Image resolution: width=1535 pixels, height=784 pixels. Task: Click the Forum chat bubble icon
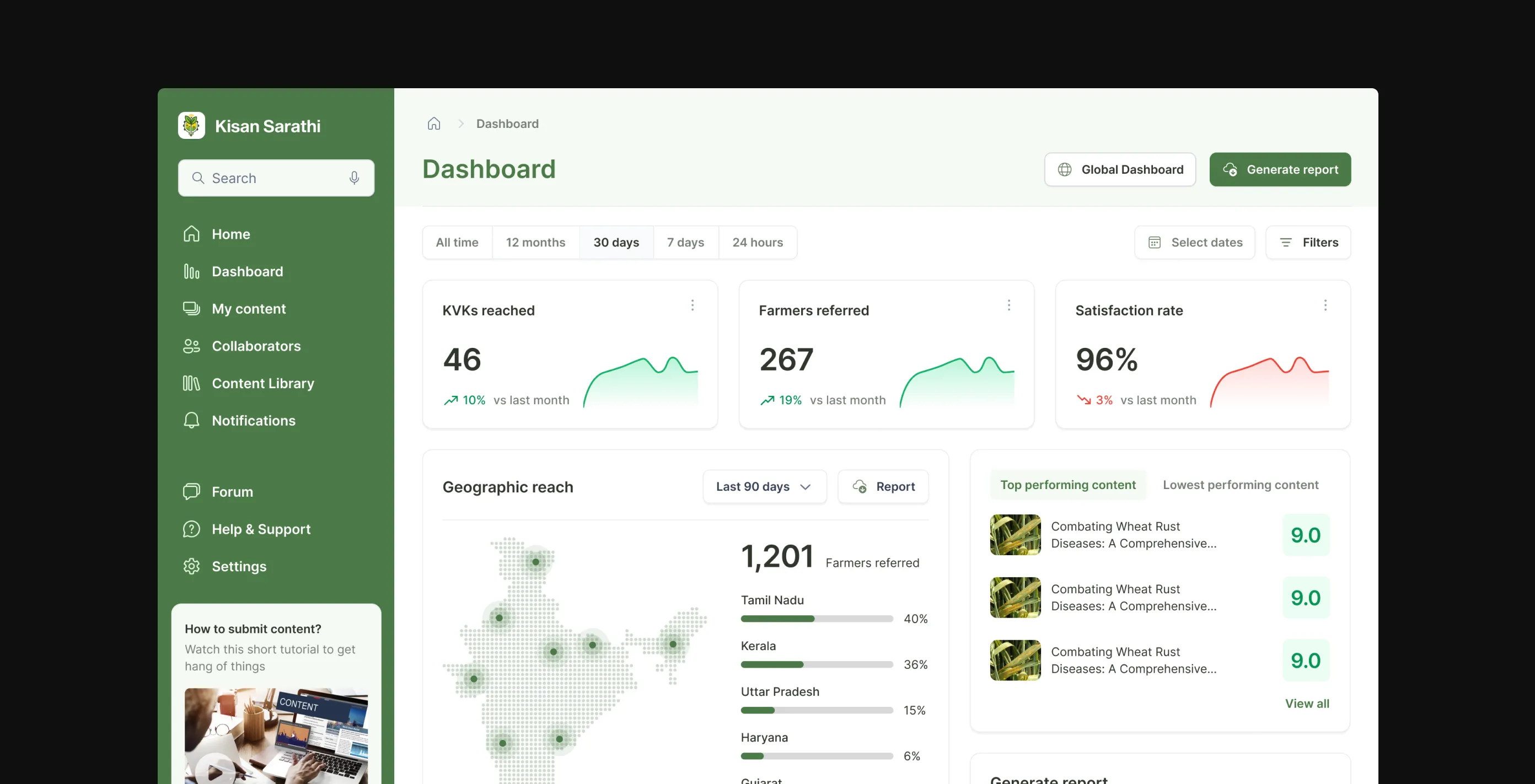(191, 491)
